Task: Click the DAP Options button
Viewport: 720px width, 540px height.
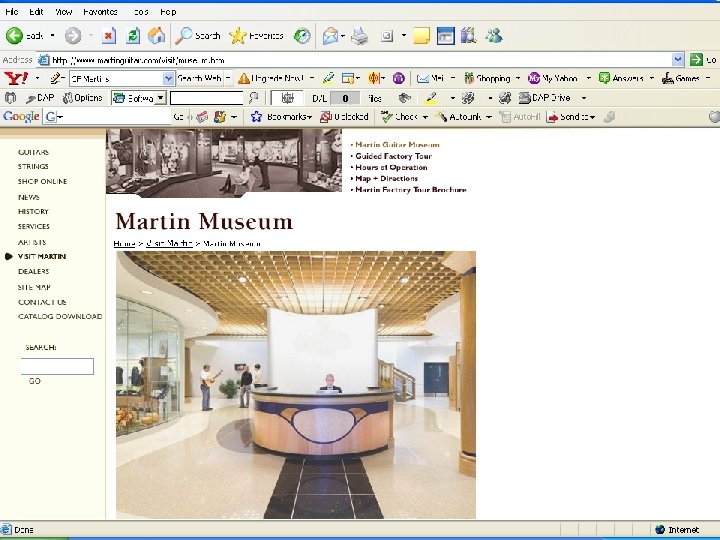Action: click(x=82, y=98)
